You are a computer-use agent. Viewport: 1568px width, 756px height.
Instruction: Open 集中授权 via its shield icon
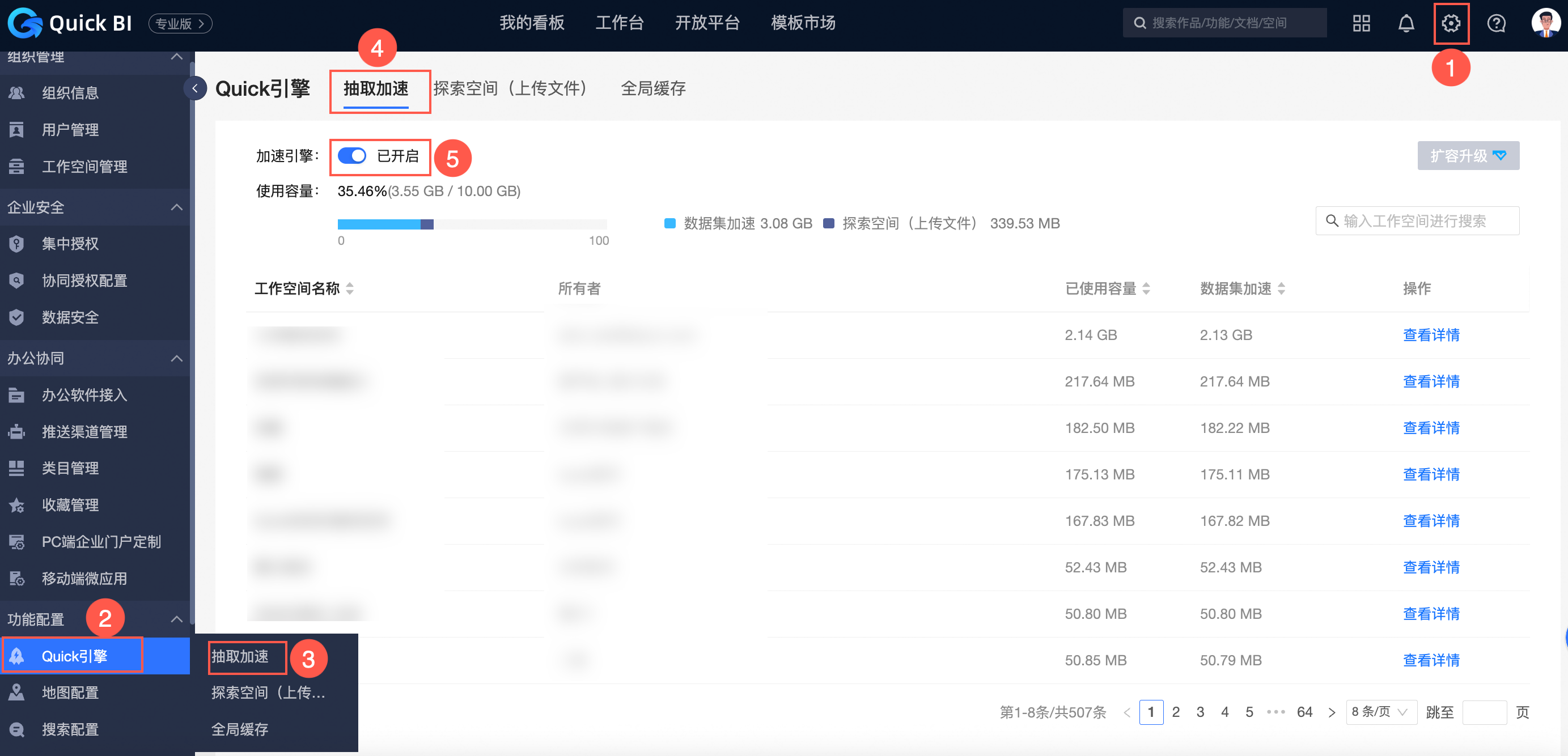[x=16, y=244]
